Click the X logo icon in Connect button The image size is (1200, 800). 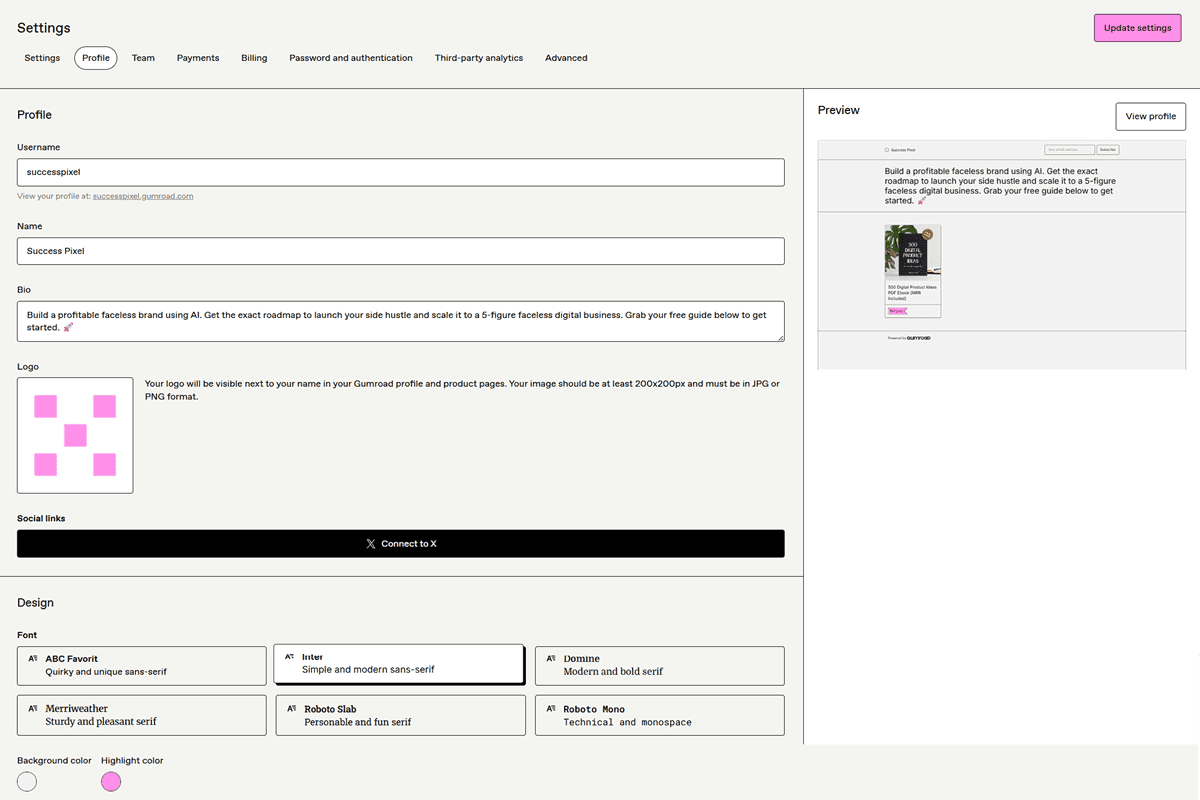tap(371, 544)
